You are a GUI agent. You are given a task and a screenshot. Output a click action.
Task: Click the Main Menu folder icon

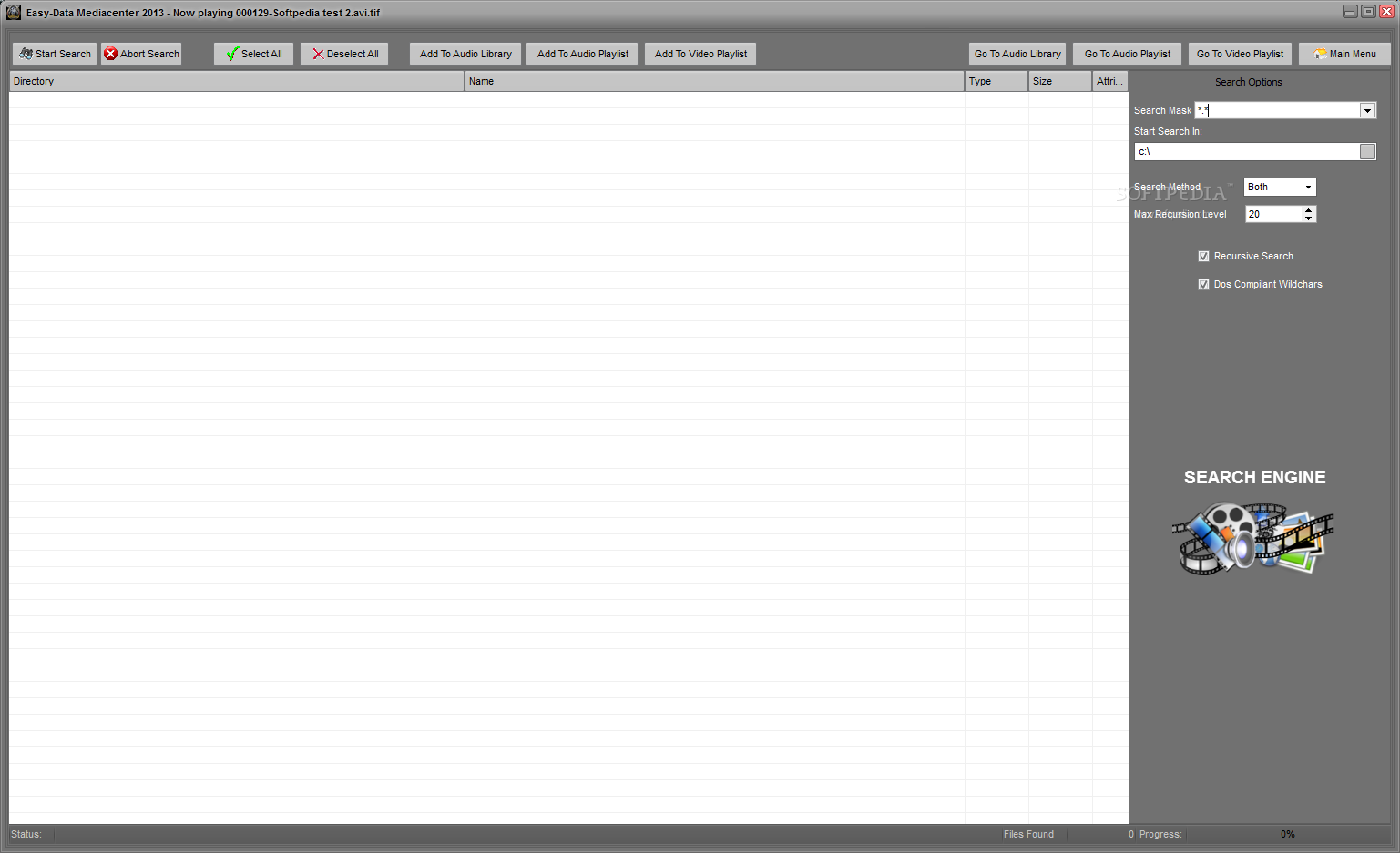(1320, 54)
